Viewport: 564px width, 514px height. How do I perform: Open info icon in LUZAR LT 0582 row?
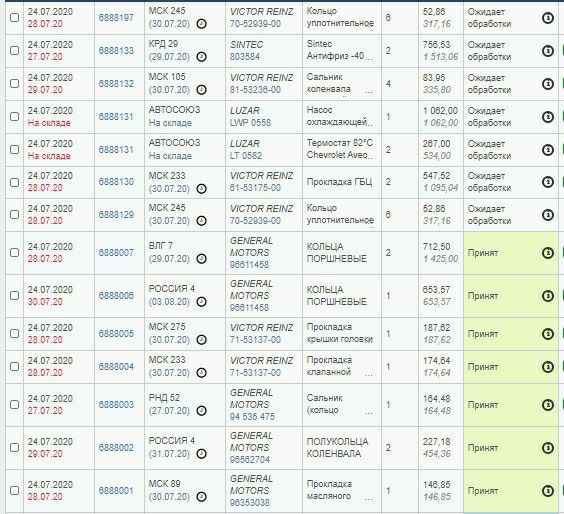[x=547, y=150]
